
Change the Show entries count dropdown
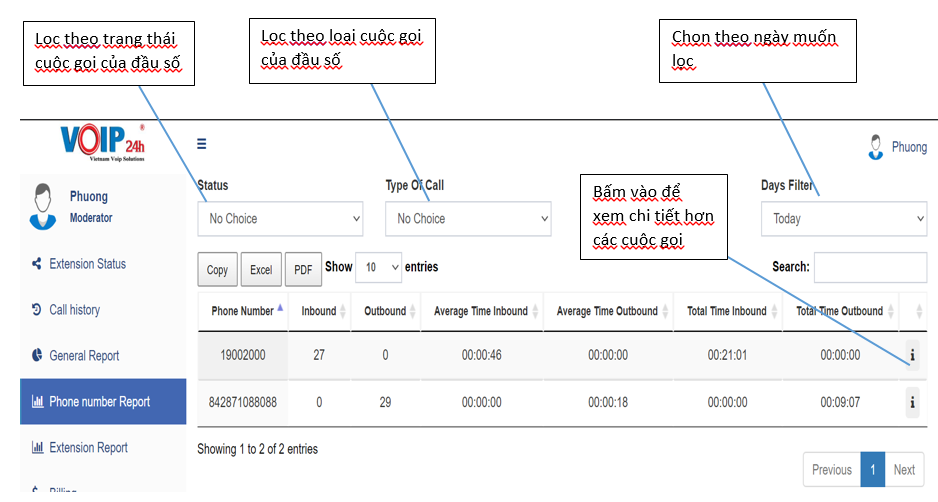pyautogui.click(x=378, y=267)
